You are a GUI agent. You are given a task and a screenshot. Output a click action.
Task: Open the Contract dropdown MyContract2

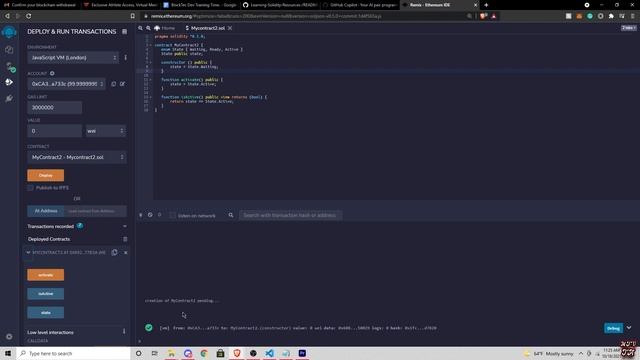coord(77,157)
